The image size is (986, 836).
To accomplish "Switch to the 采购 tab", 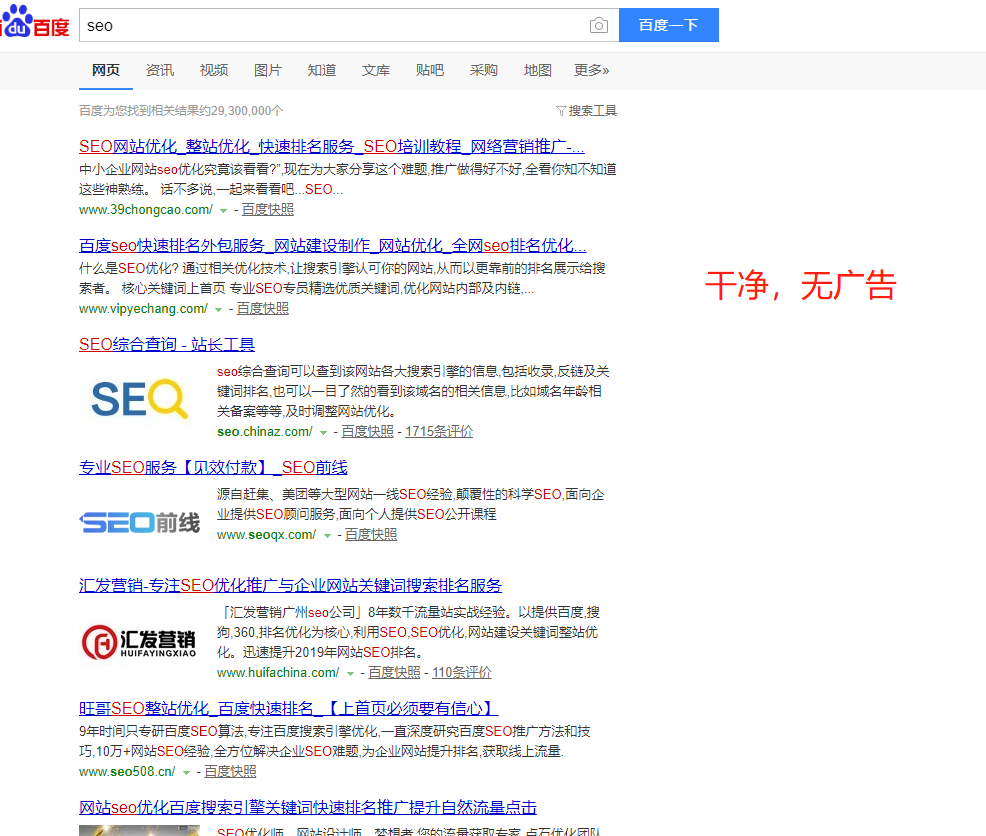I will point(484,70).
